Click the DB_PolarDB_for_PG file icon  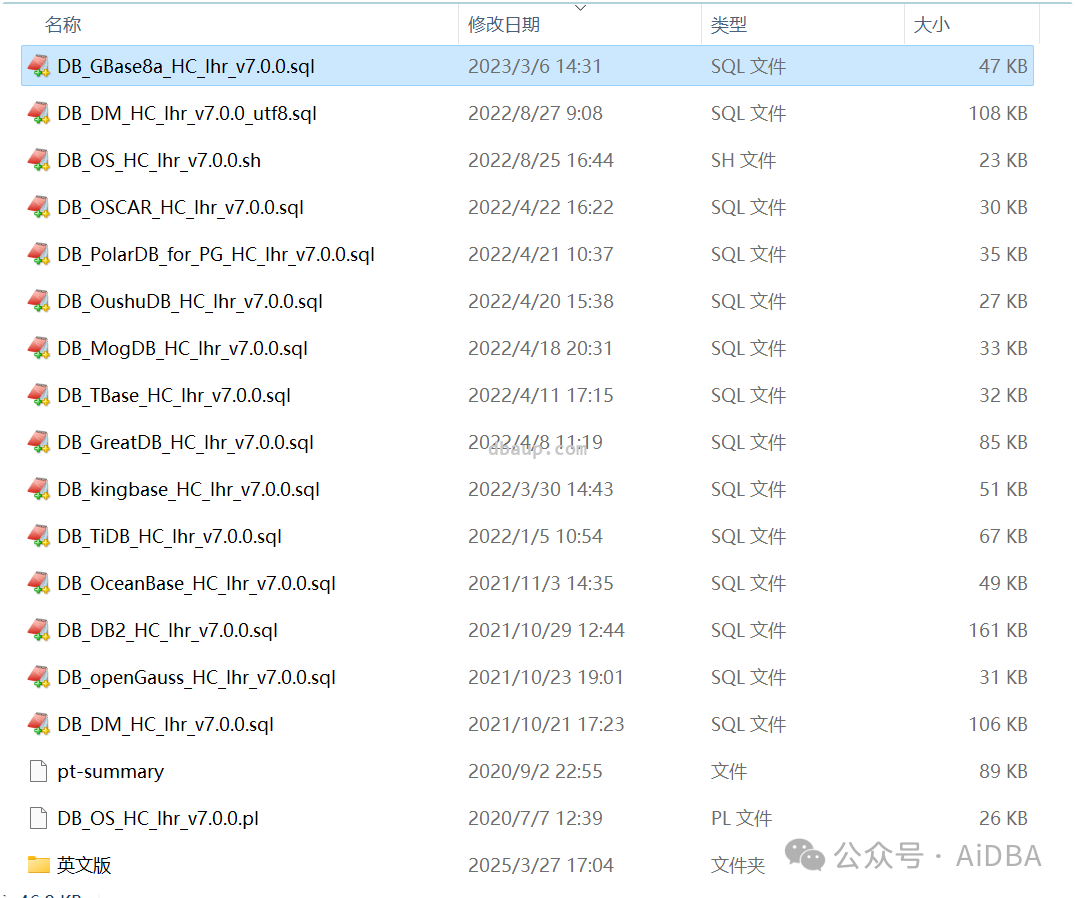[x=38, y=254]
